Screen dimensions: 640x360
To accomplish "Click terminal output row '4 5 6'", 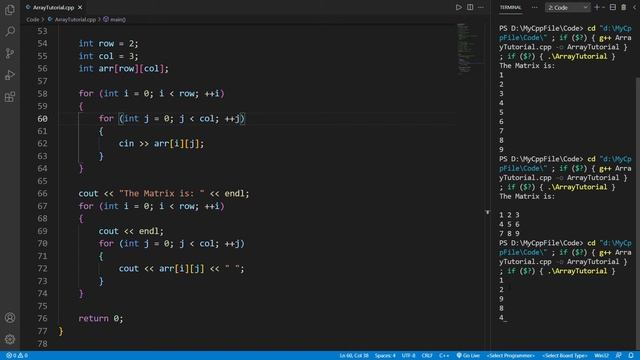I will (509, 224).
